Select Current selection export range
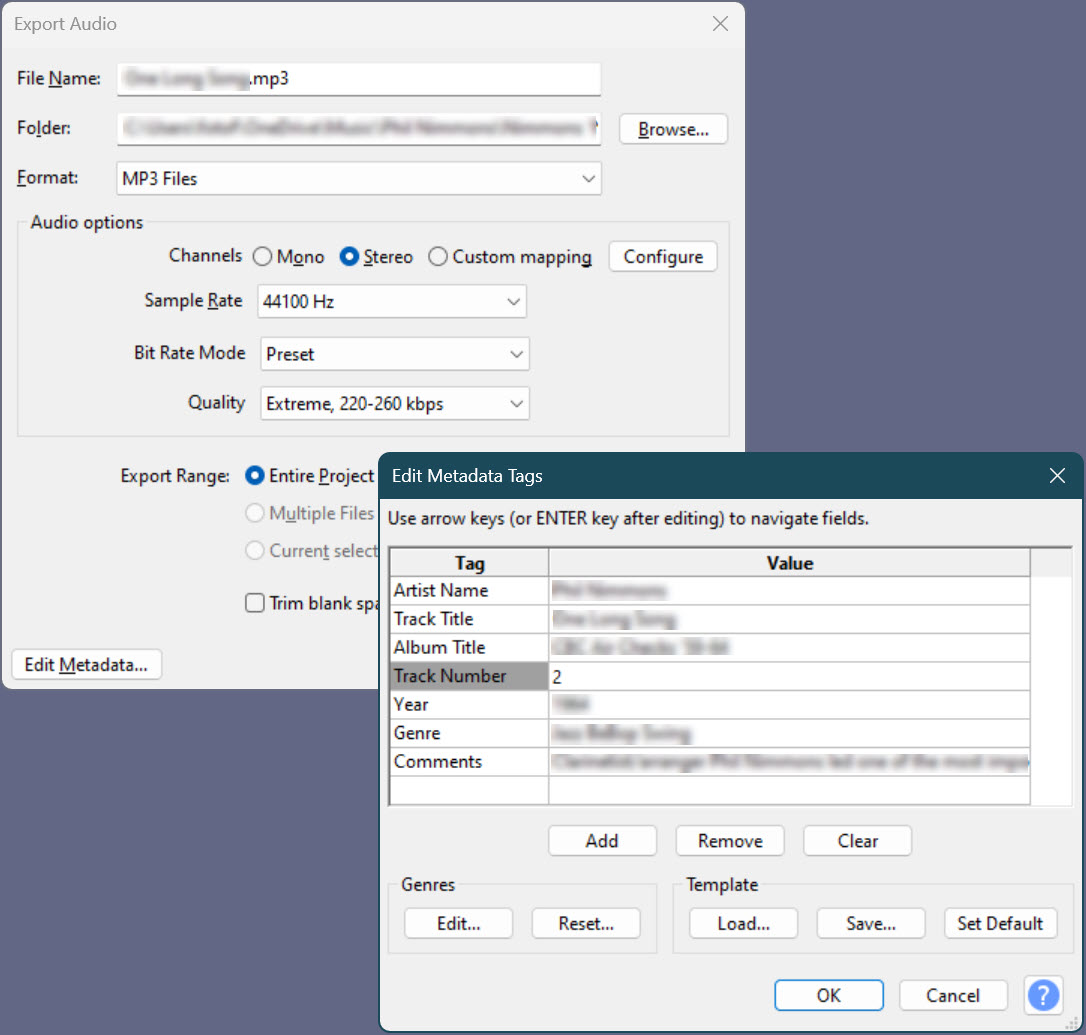This screenshot has height=1035, width=1086. coord(312,550)
